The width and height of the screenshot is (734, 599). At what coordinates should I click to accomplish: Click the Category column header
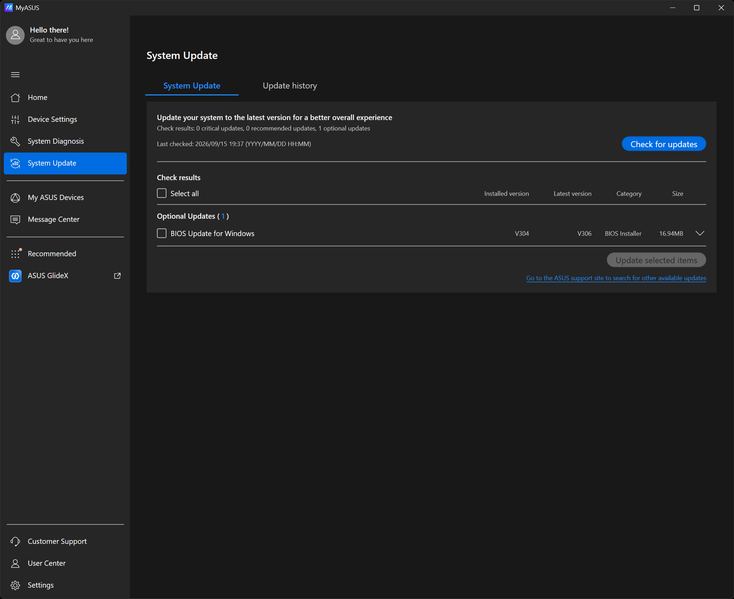pos(629,194)
